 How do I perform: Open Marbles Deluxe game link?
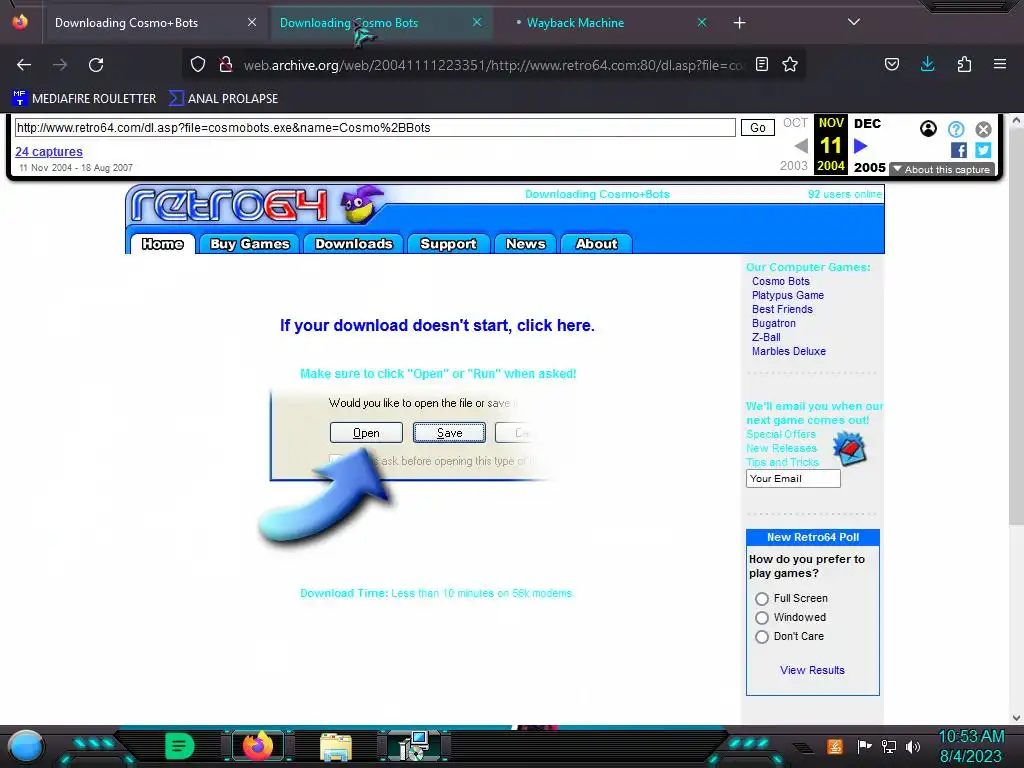click(788, 351)
